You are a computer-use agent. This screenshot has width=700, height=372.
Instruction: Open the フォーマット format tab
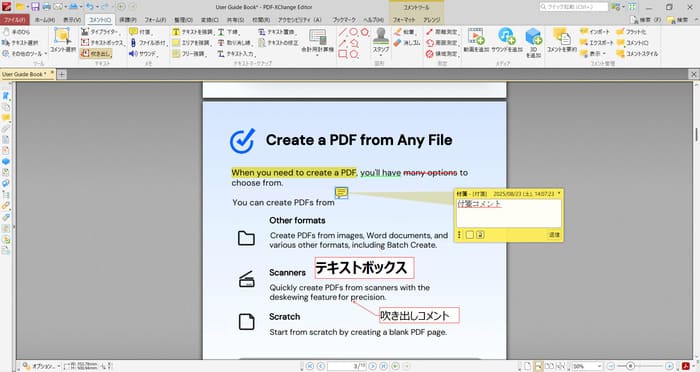(x=404, y=20)
